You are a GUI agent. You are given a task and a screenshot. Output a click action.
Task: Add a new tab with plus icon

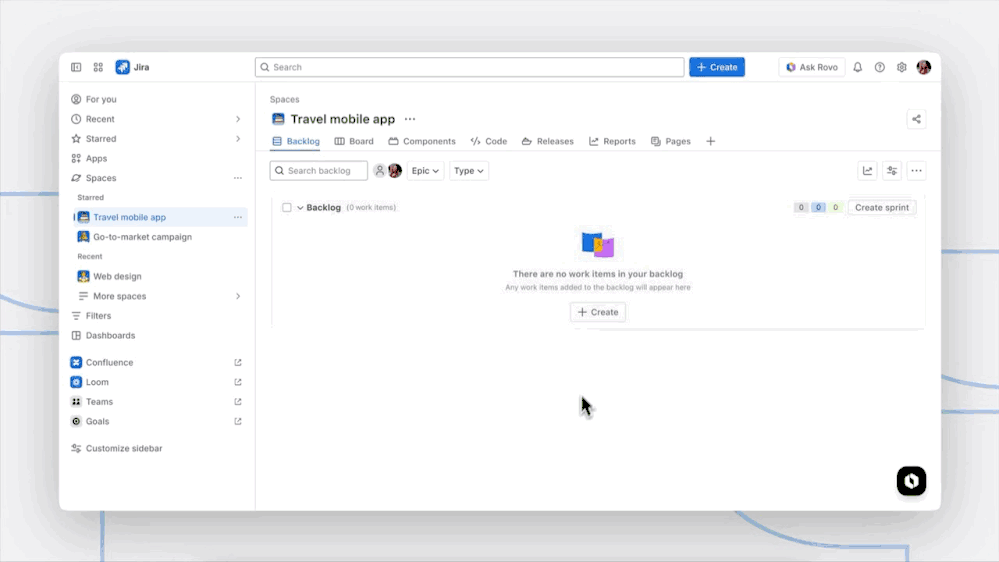click(x=710, y=141)
